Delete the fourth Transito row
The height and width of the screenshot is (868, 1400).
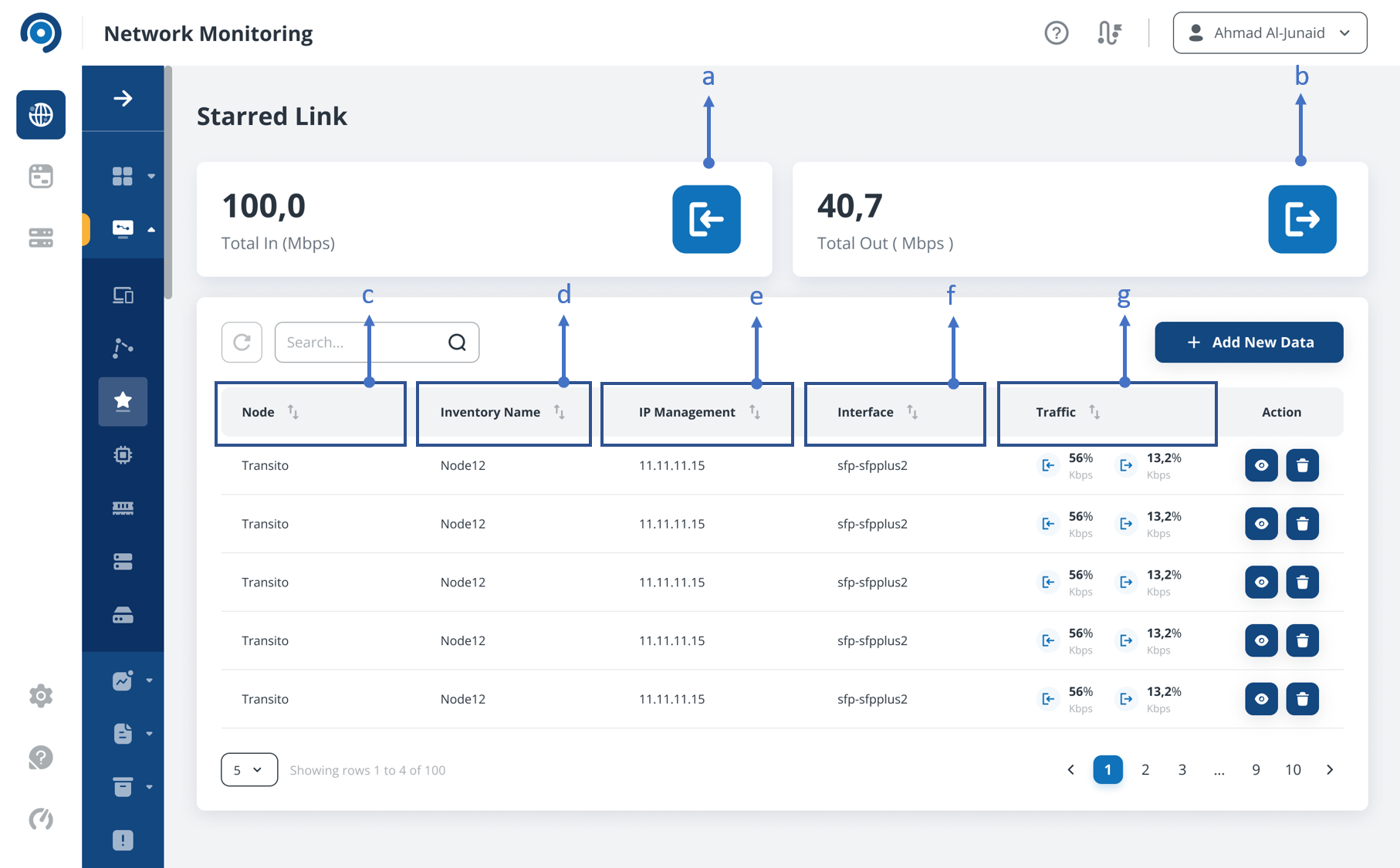(1302, 640)
